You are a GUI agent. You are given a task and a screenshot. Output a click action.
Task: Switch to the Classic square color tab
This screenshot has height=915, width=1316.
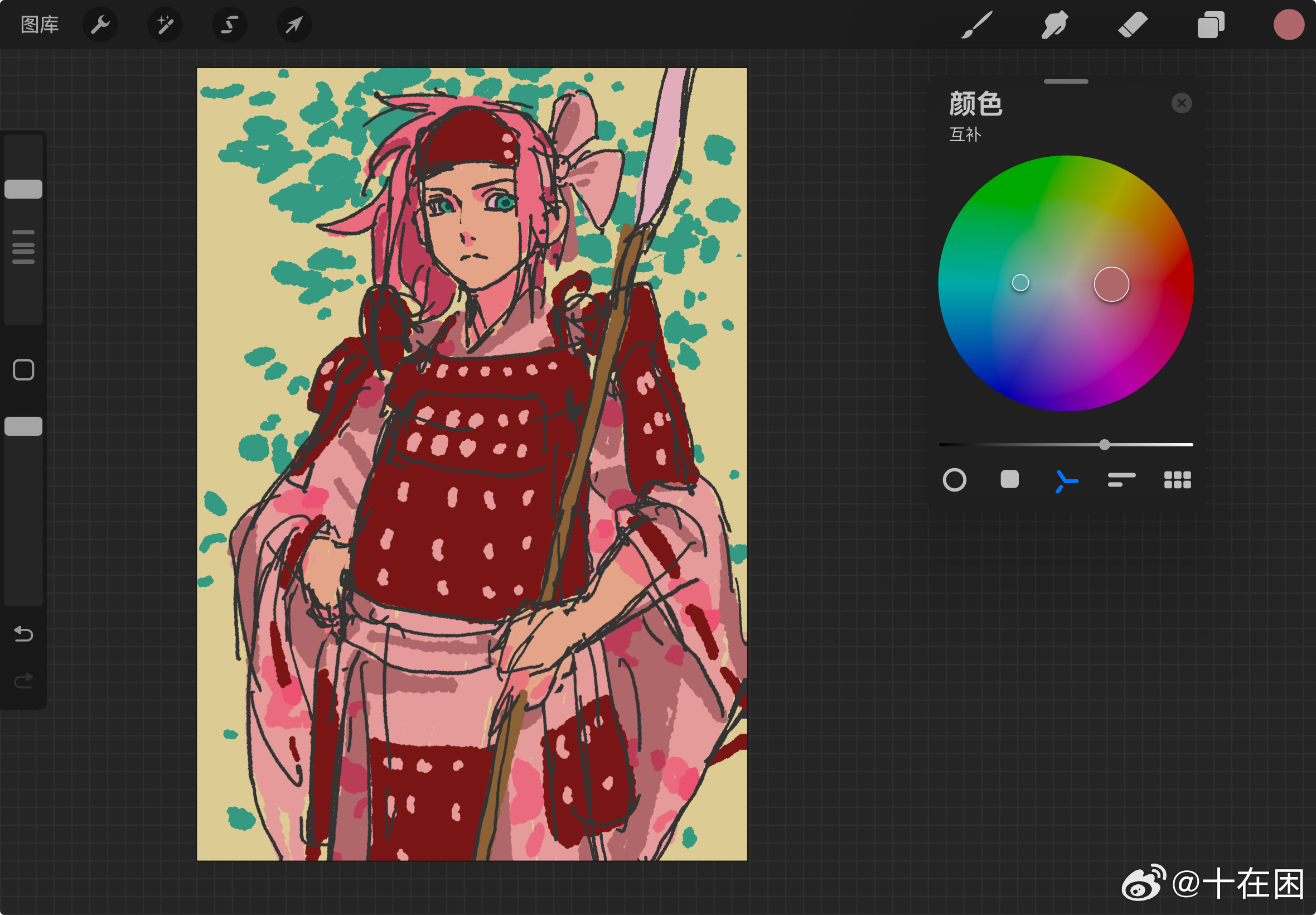click(x=1009, y=479)
